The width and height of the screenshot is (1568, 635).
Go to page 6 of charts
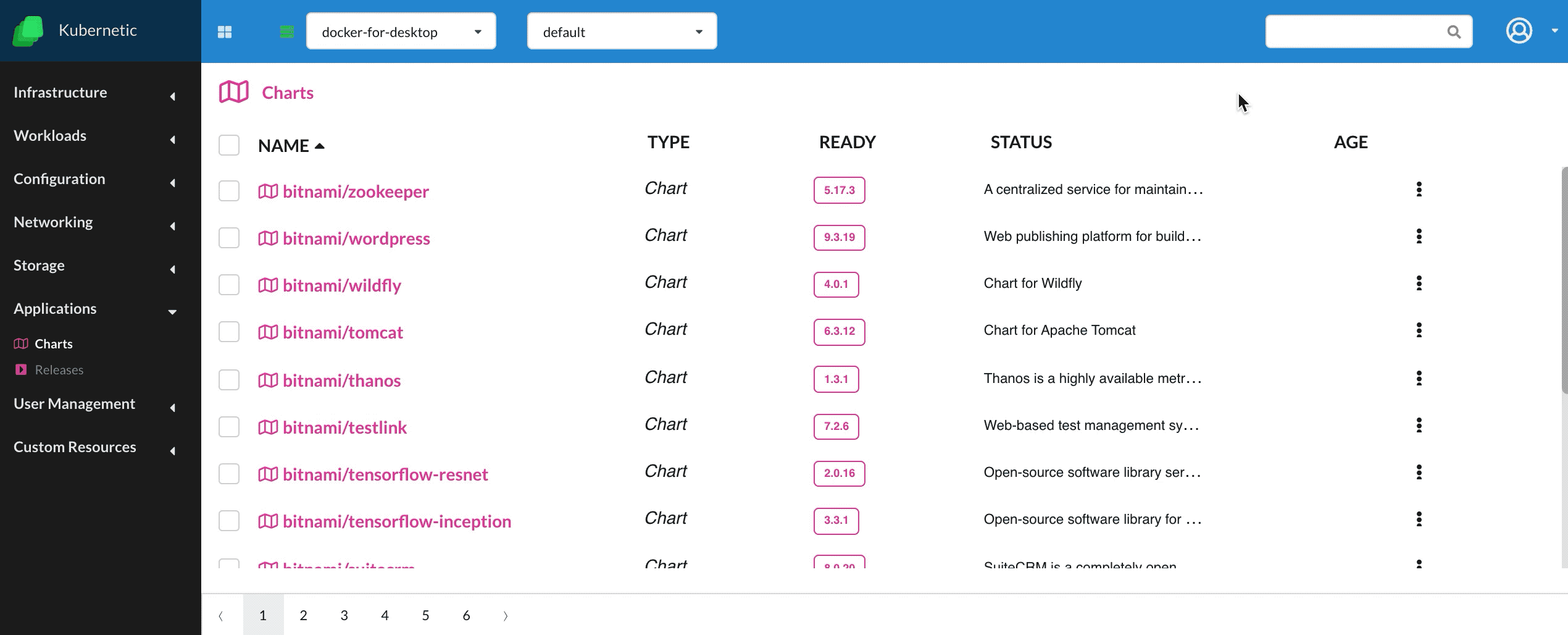(466, 615)
